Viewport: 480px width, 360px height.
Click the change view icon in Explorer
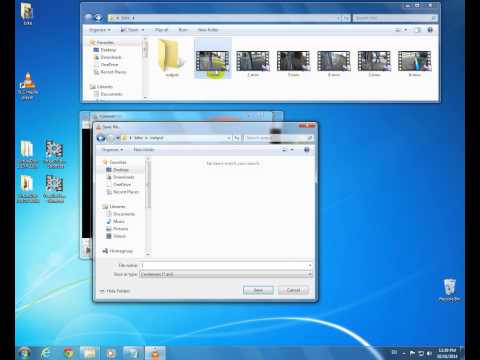coord(398,30)
